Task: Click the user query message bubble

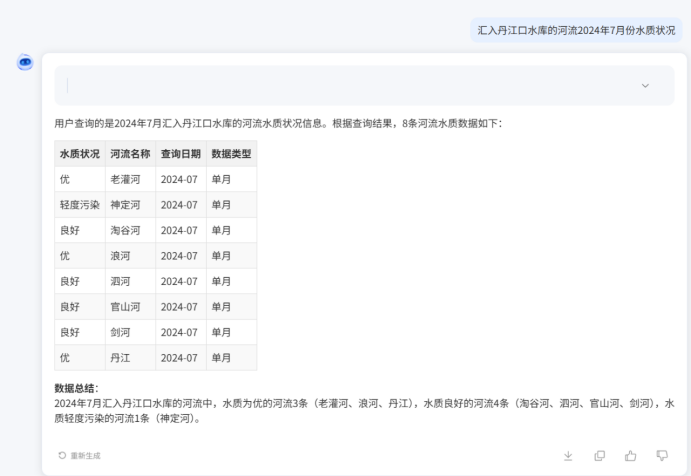Action: tap(576, 30)
